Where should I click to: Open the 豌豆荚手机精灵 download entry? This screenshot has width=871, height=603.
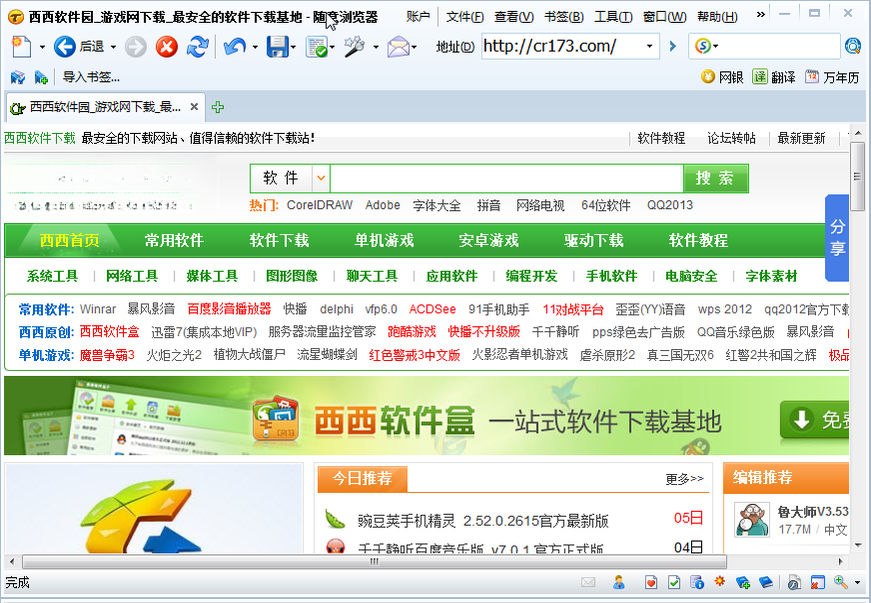tap(483, 521)
